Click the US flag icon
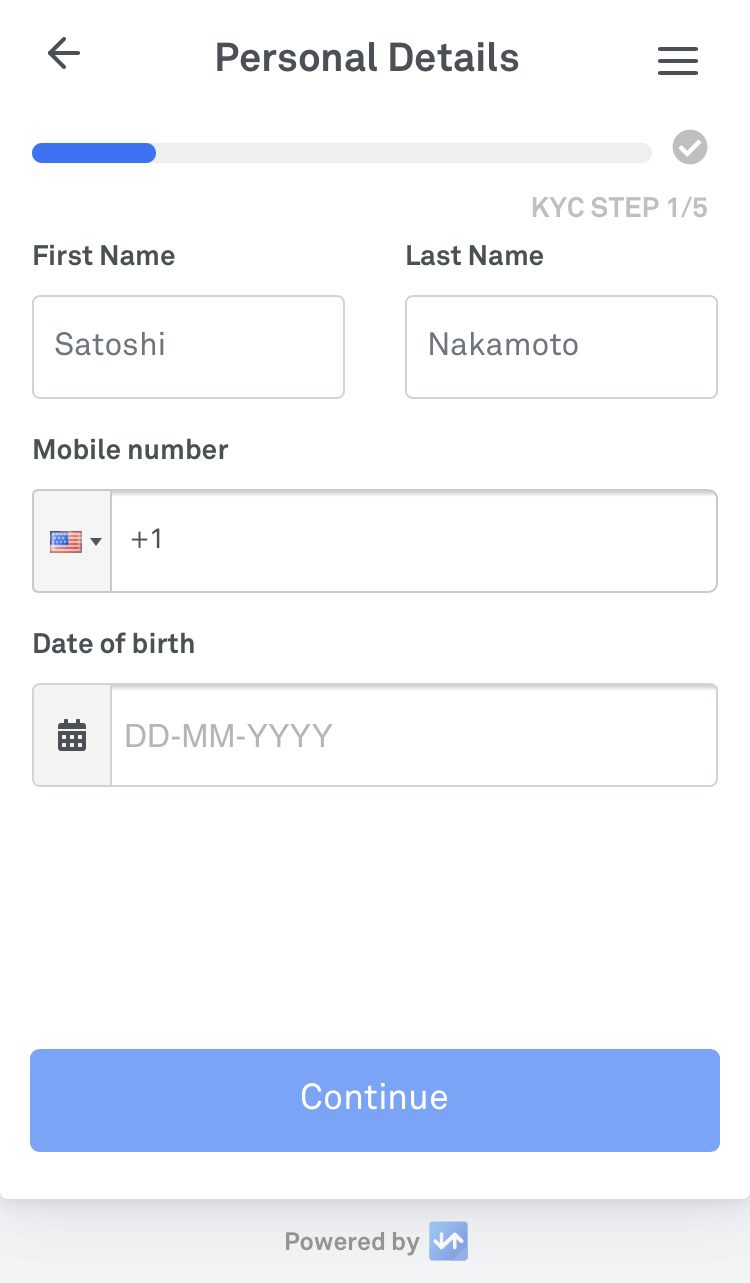This screenshot has height=1283, width=750. tap(65, 541)
